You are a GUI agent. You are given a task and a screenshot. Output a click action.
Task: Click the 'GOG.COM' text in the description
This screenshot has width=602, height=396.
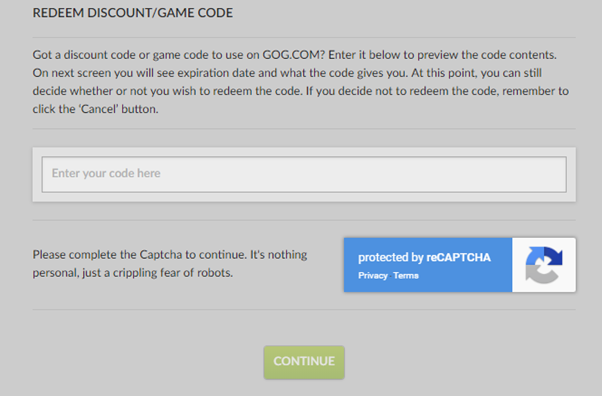coord(291,55)
